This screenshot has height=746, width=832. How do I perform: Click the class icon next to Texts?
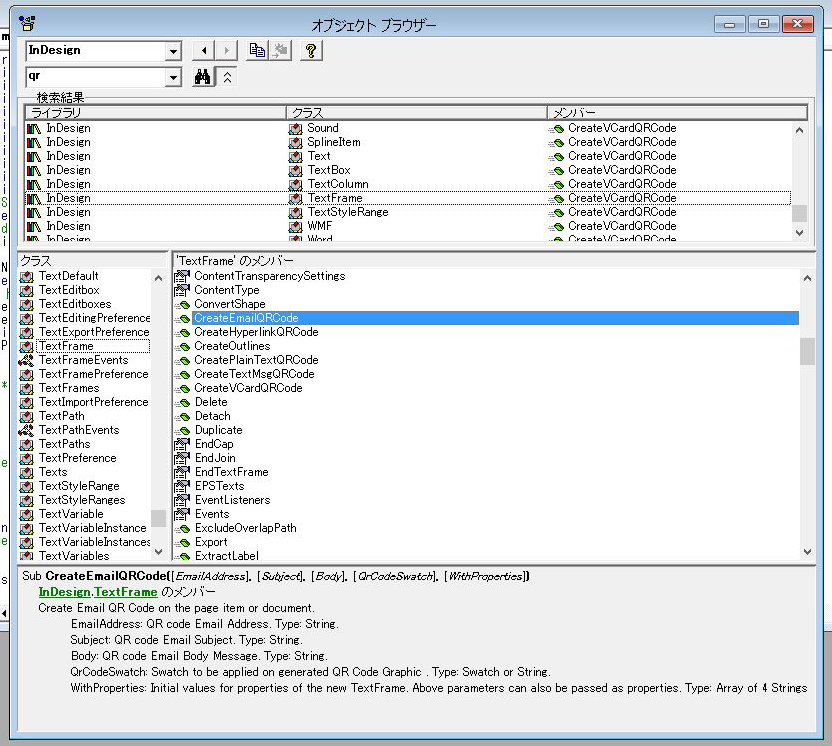[27, 472]
